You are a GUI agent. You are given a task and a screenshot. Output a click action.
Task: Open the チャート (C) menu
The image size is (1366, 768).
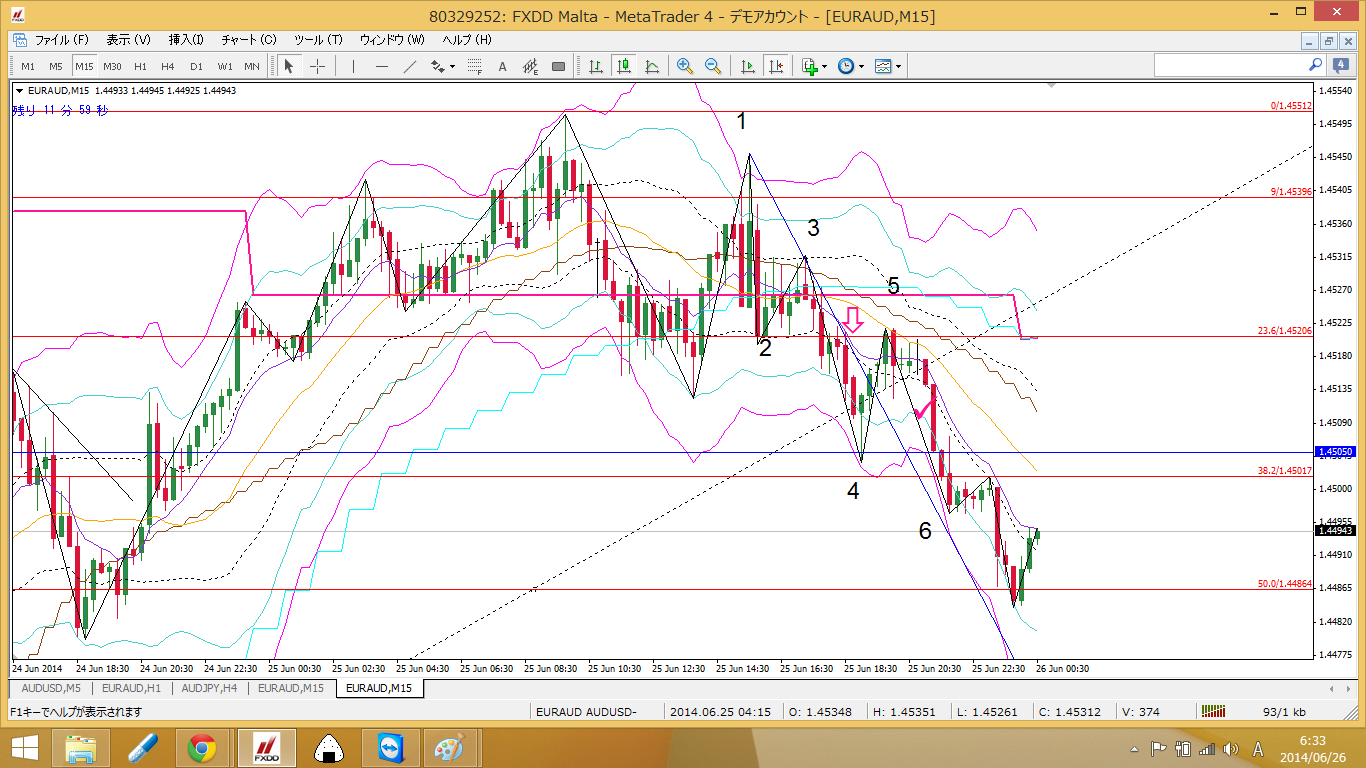coord(249,40)
